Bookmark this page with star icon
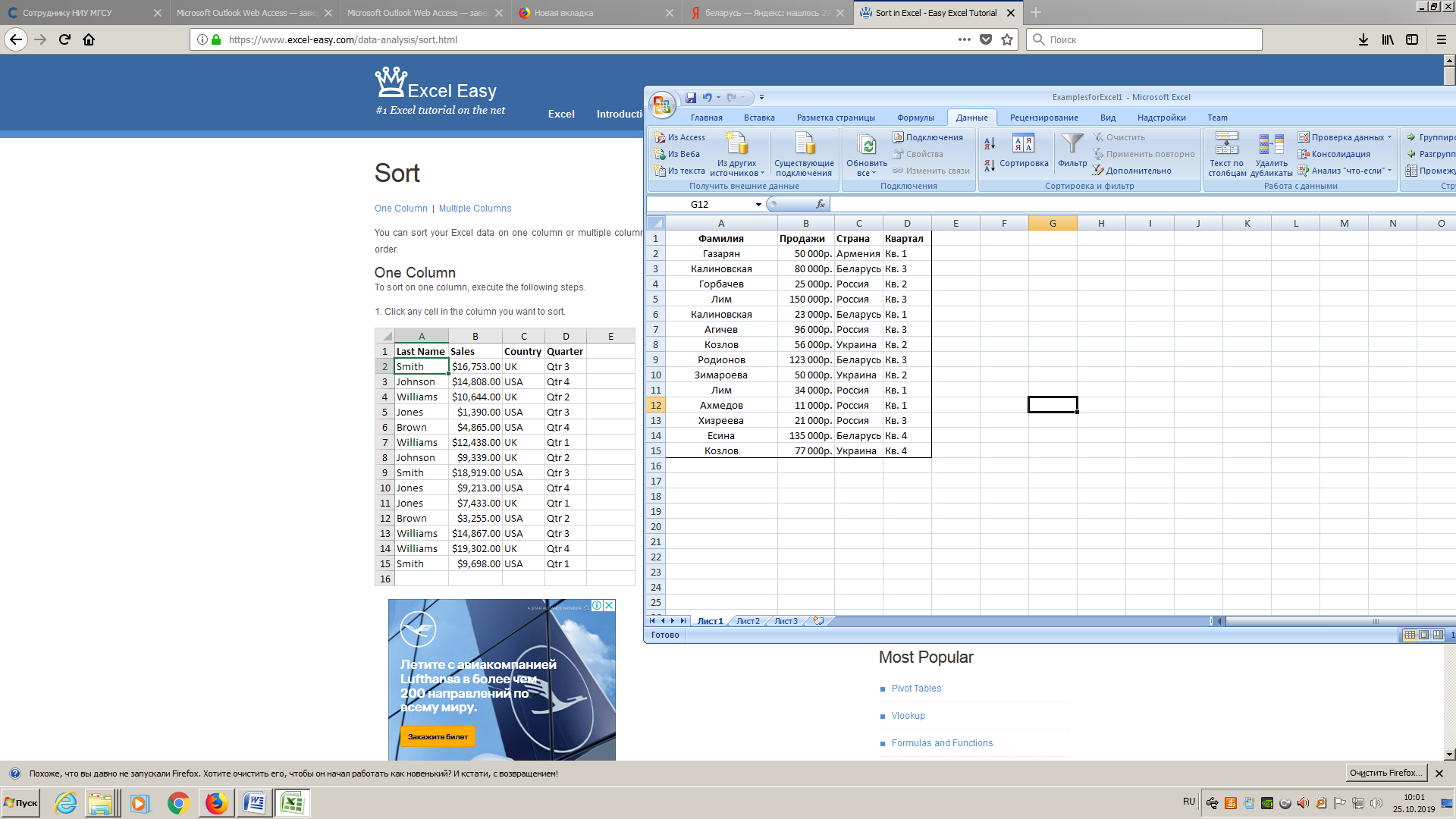Image resolution: width=1456 pixels, height=819 pixels. [x=1007, y=39]
